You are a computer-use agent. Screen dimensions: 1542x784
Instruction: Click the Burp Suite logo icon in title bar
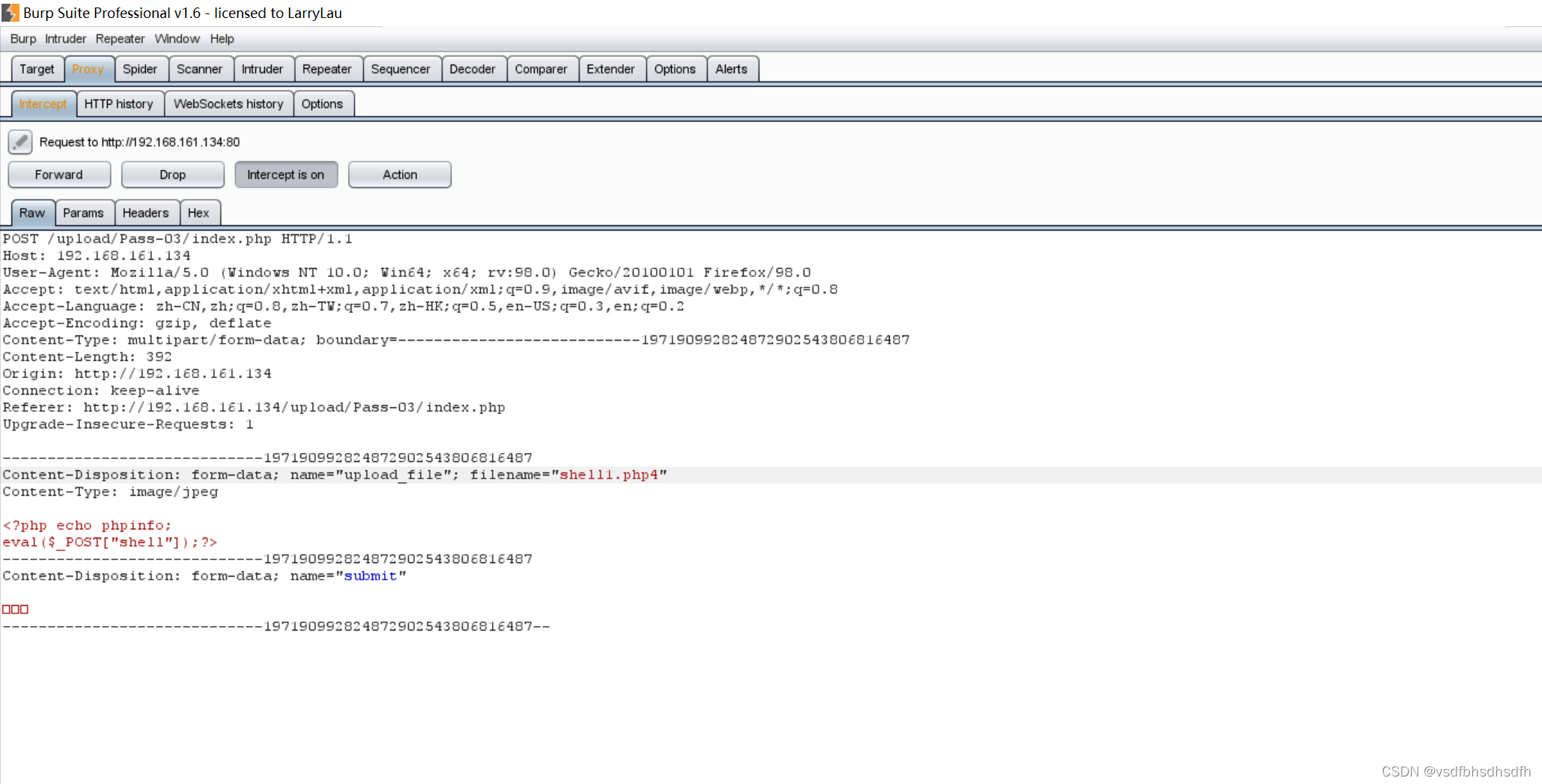click(x=10, y=13)
